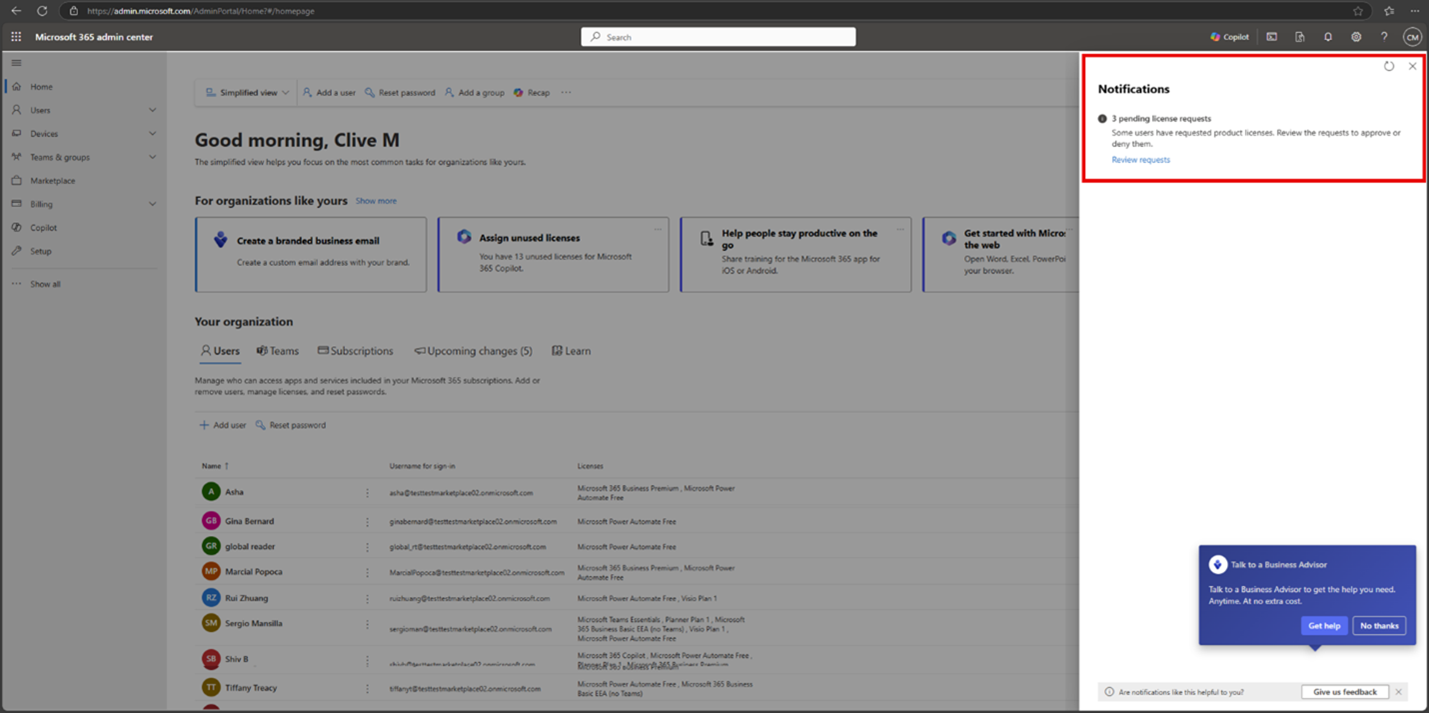Click the GR avatar for global reader

coord(211,547)
